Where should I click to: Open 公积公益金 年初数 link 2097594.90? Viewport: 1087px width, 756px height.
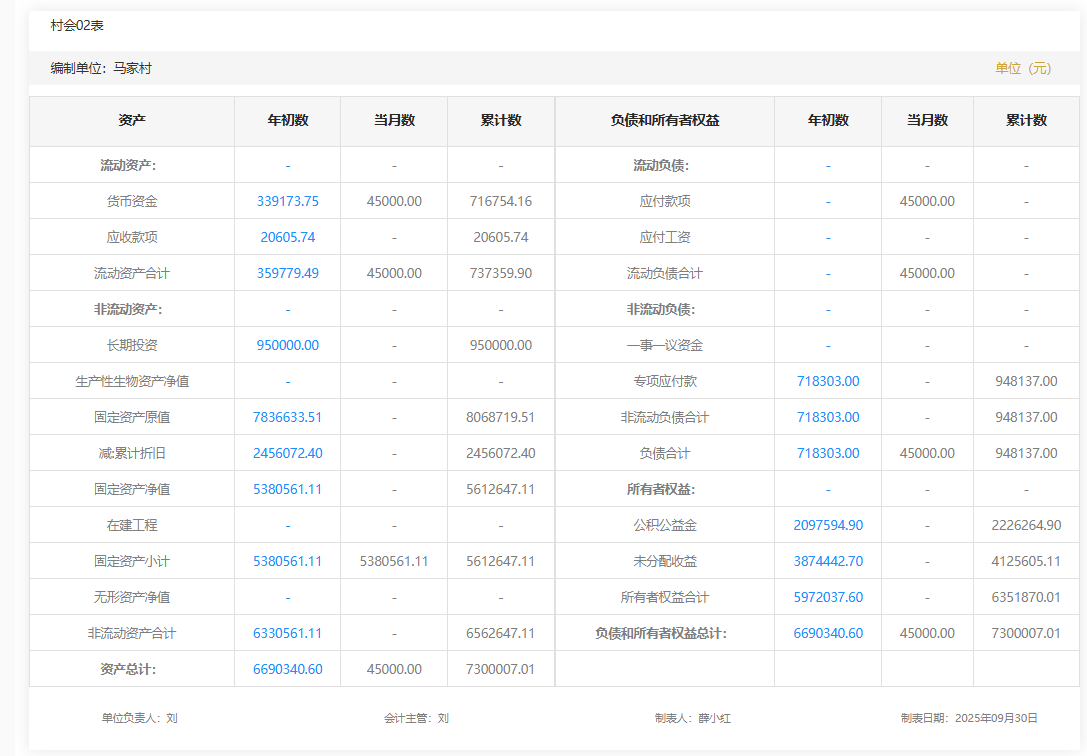(x=827, y=525)
